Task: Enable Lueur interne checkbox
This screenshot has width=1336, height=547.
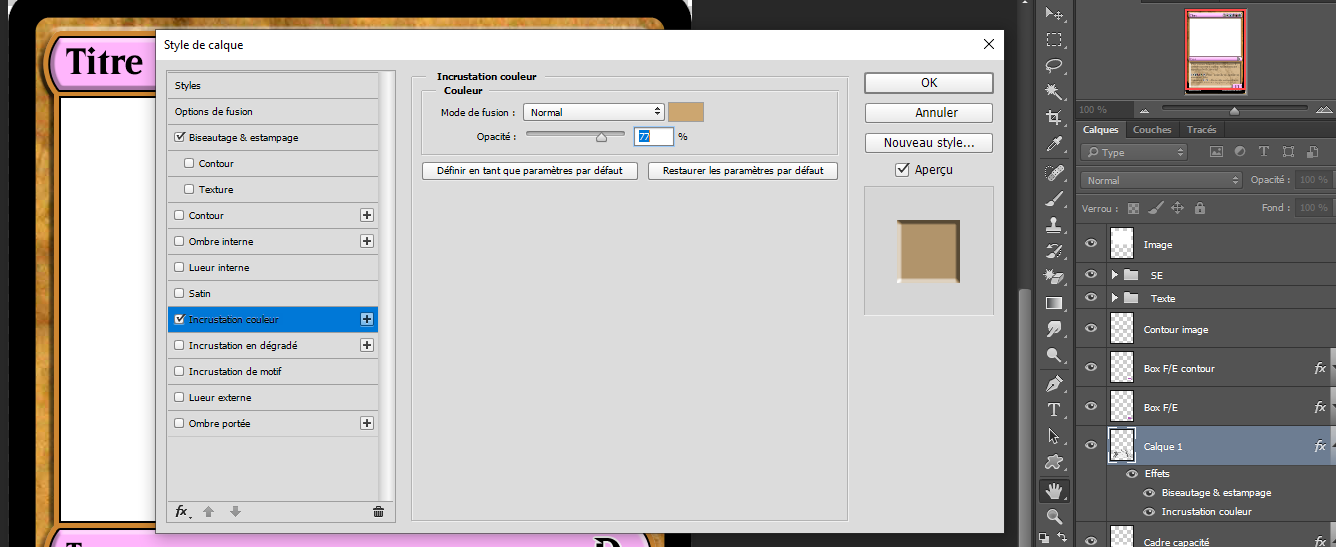Action: click(180, 267)
